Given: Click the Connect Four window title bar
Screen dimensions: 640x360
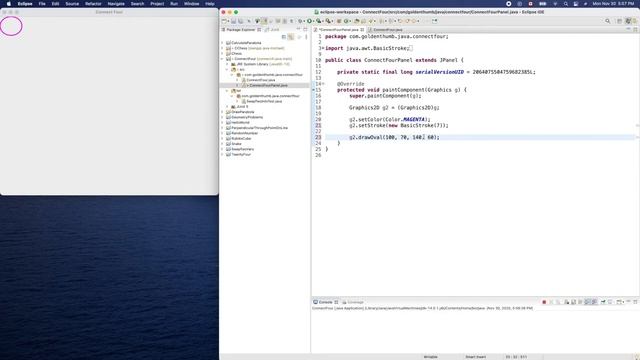Looking at the screenshot, I should pos(109,12).
